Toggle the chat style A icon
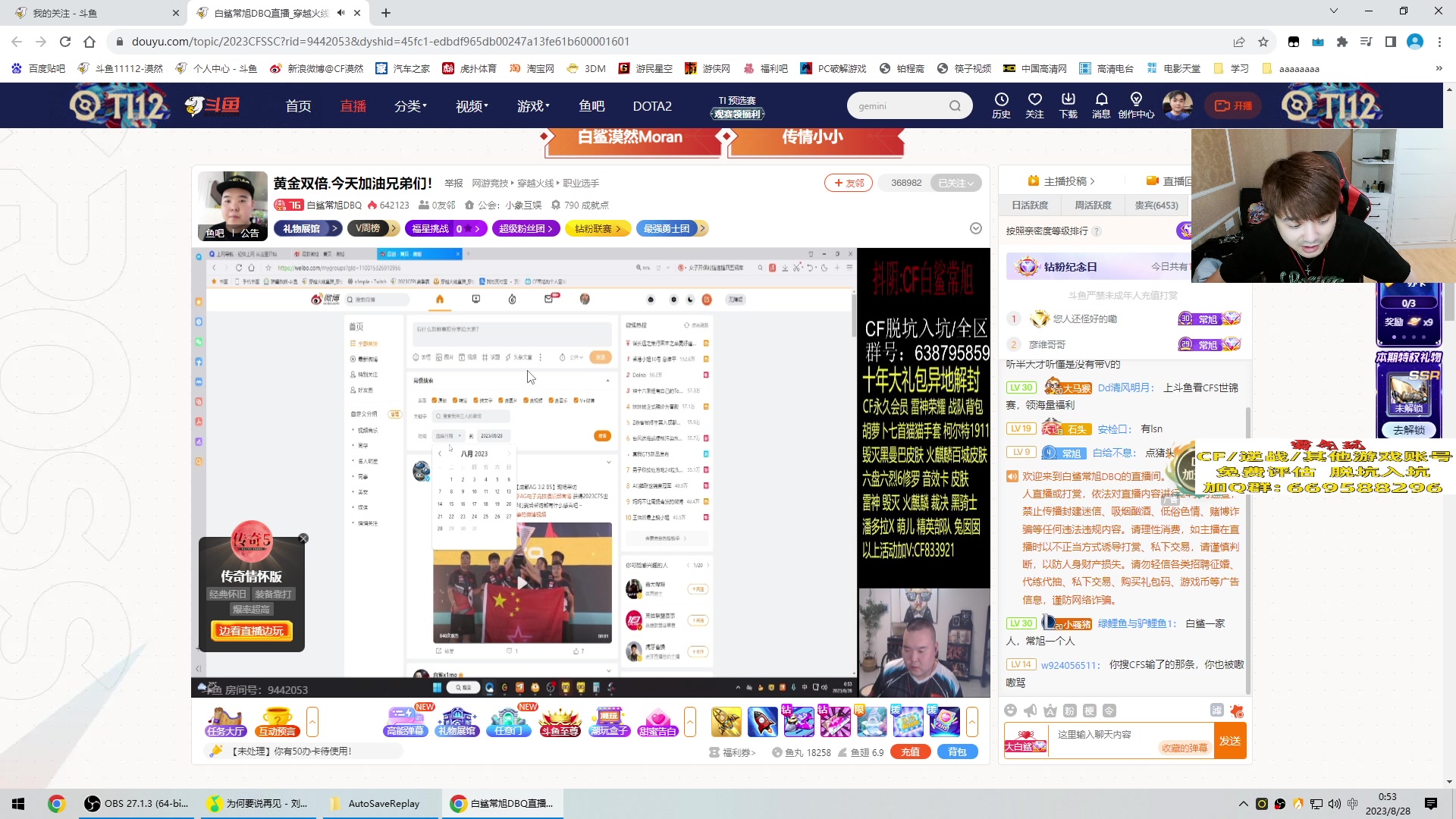 point(1050,711)
